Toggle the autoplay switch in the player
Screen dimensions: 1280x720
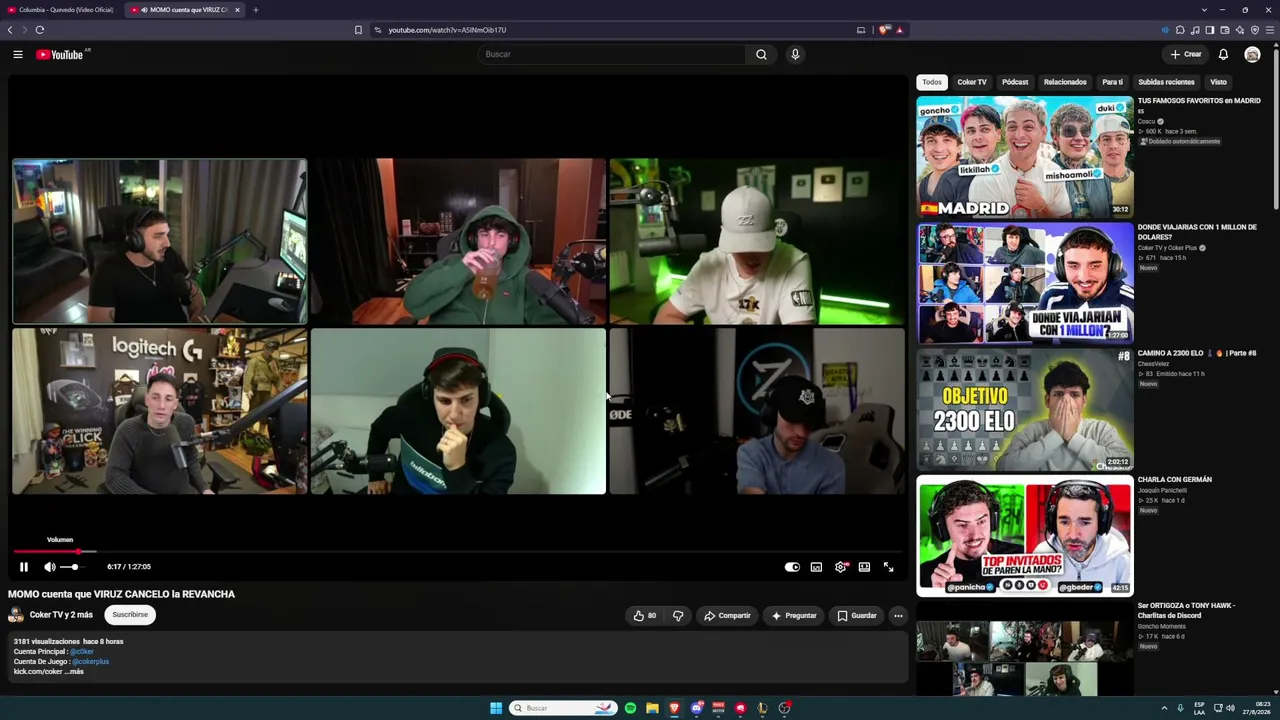(792, 567)
